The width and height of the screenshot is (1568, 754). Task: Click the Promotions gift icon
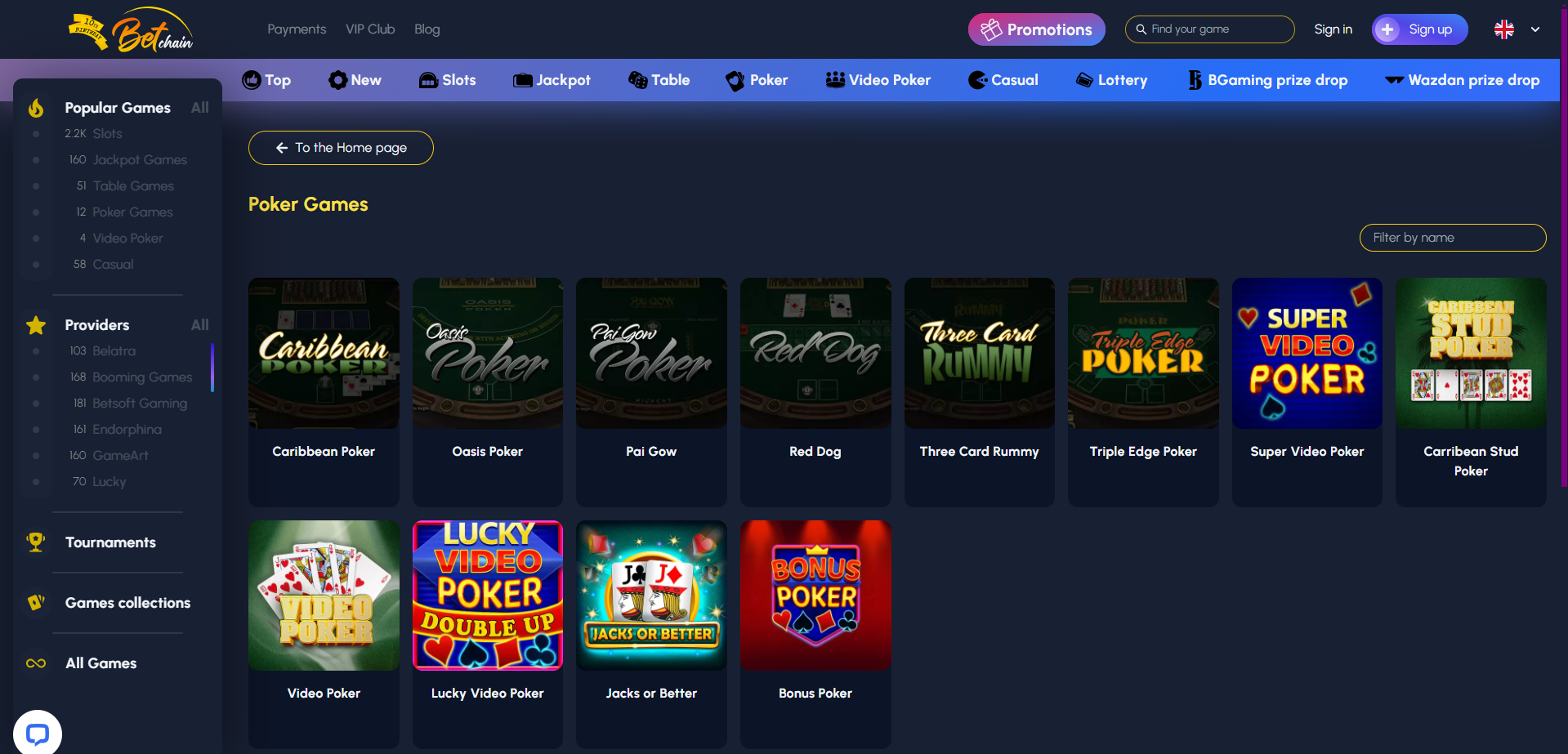point(991,29)
